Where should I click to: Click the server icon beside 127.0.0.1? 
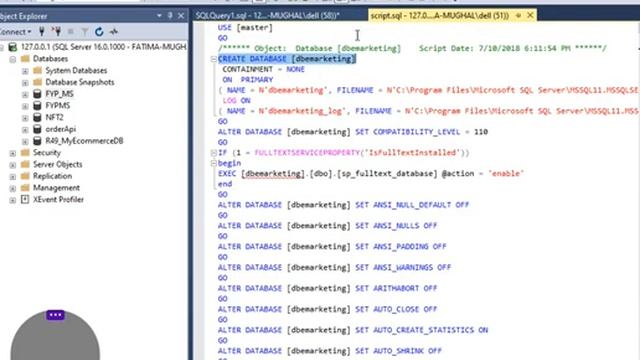click(13, 47)
